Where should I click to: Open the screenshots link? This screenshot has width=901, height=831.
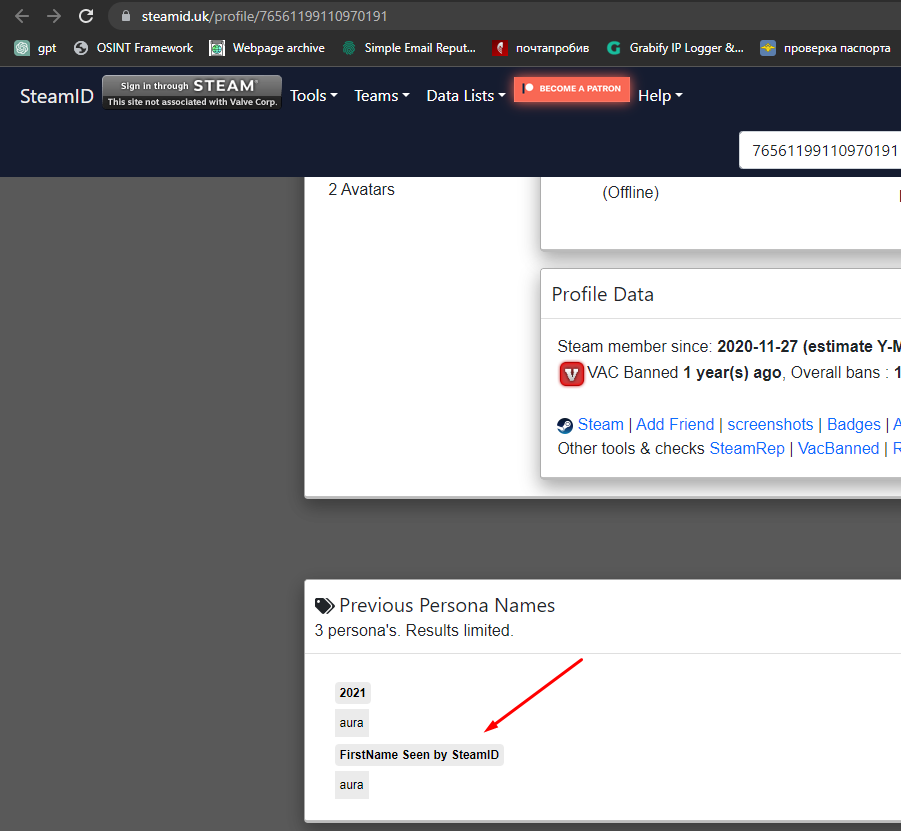click(x=770, y=425)
